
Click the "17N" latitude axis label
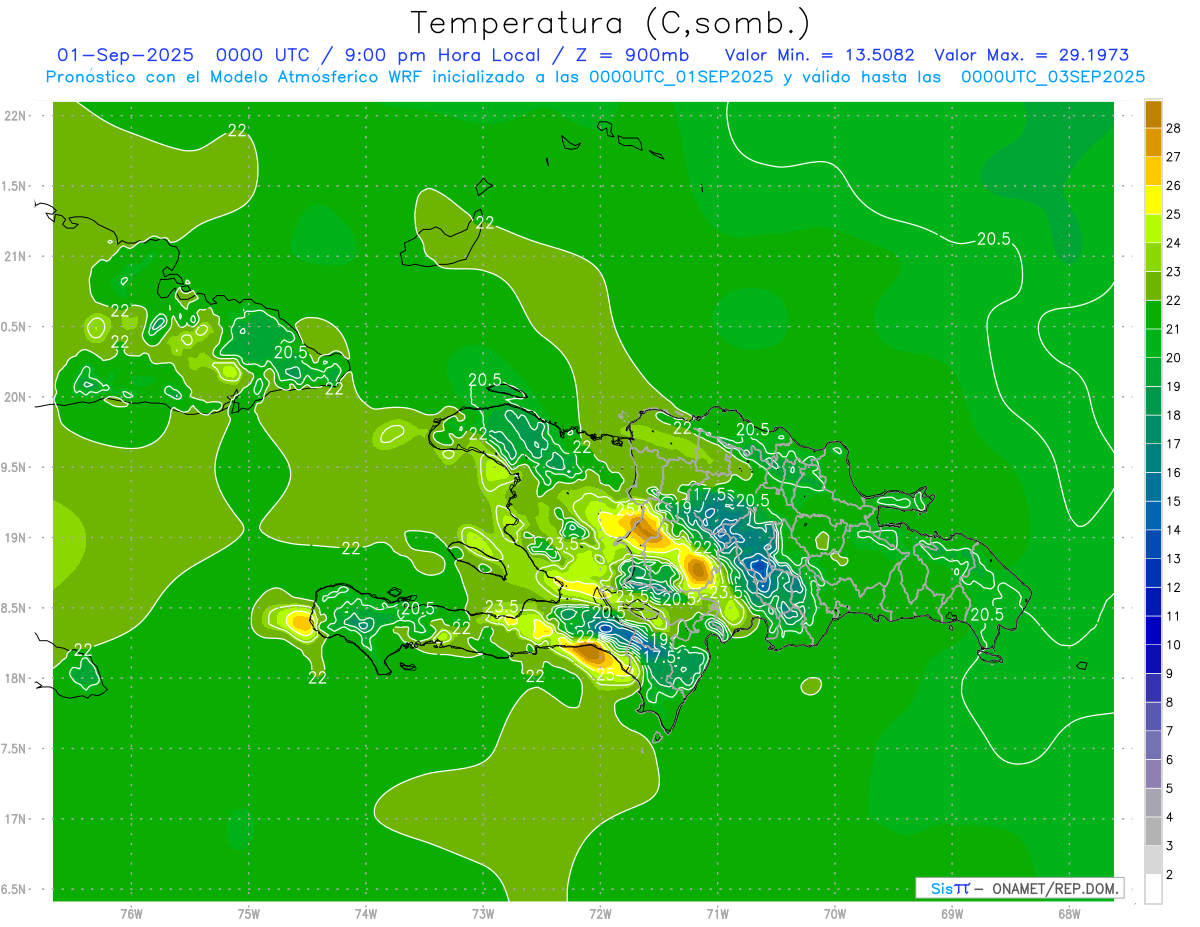pos(16,819)
